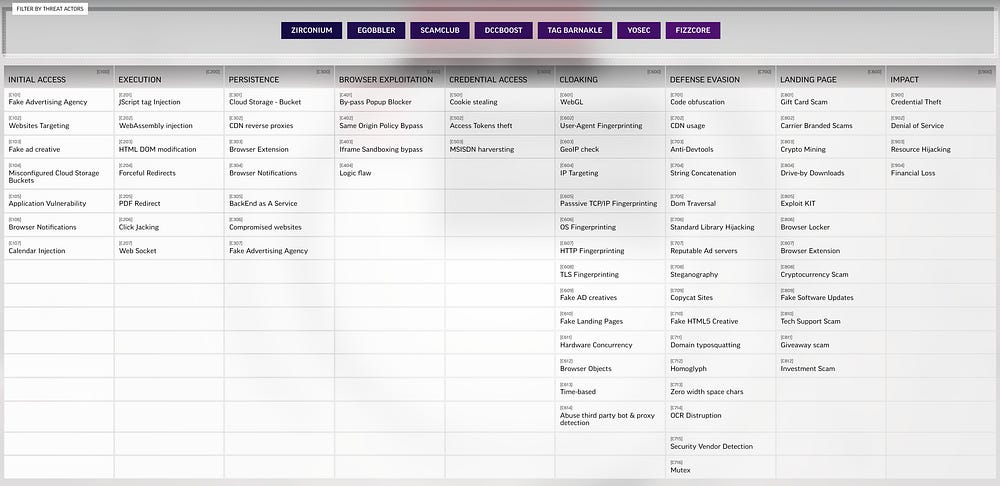The height and width of the screenshot is (486, 1000).
Task: Open User-Agent Fingerprinting cell
Action: [x=610, y=123]
